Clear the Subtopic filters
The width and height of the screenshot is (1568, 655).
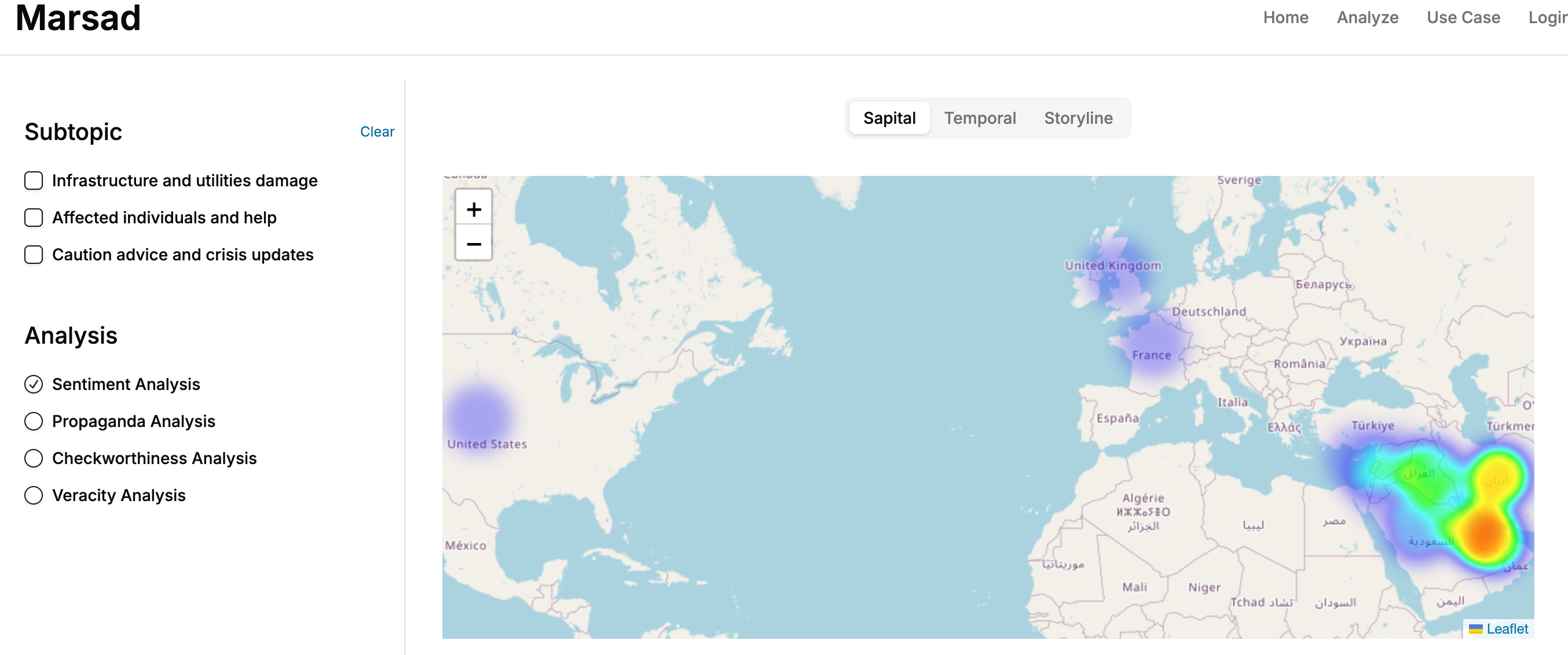(377, 131)
